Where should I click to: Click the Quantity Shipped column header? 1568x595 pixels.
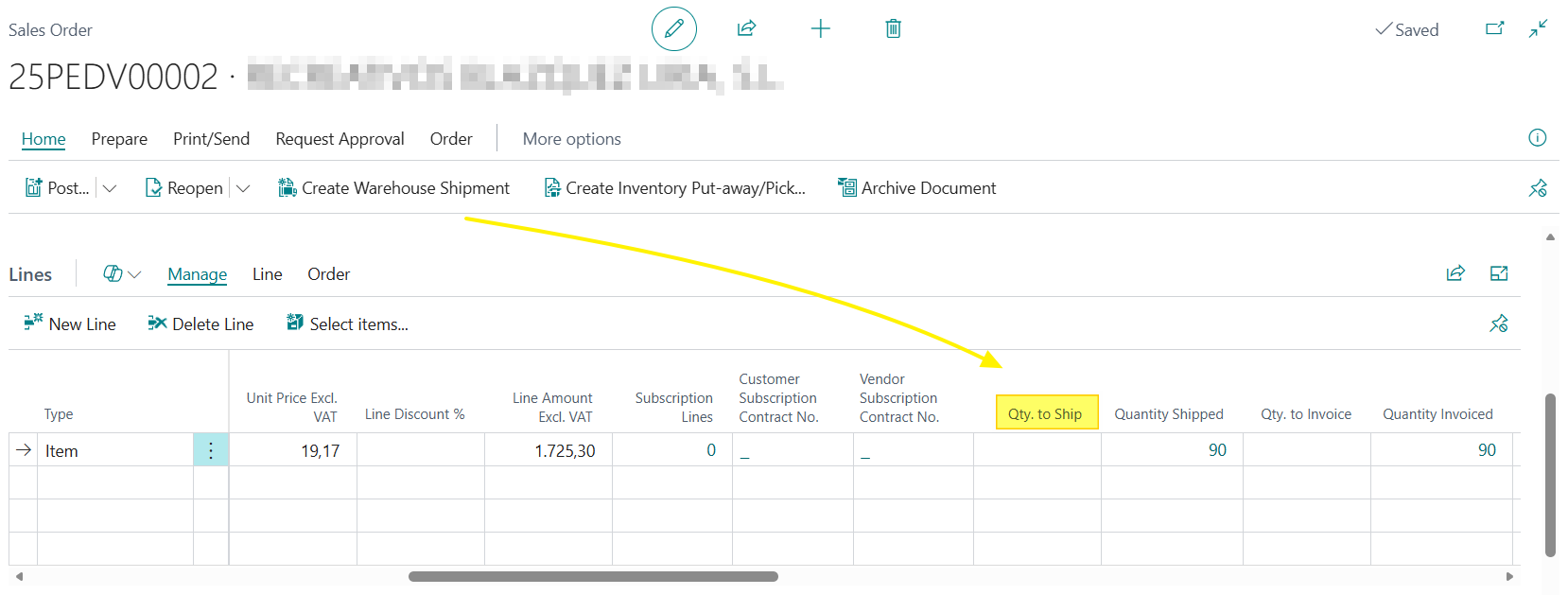pyautogui.click(x=1168, y=413)
